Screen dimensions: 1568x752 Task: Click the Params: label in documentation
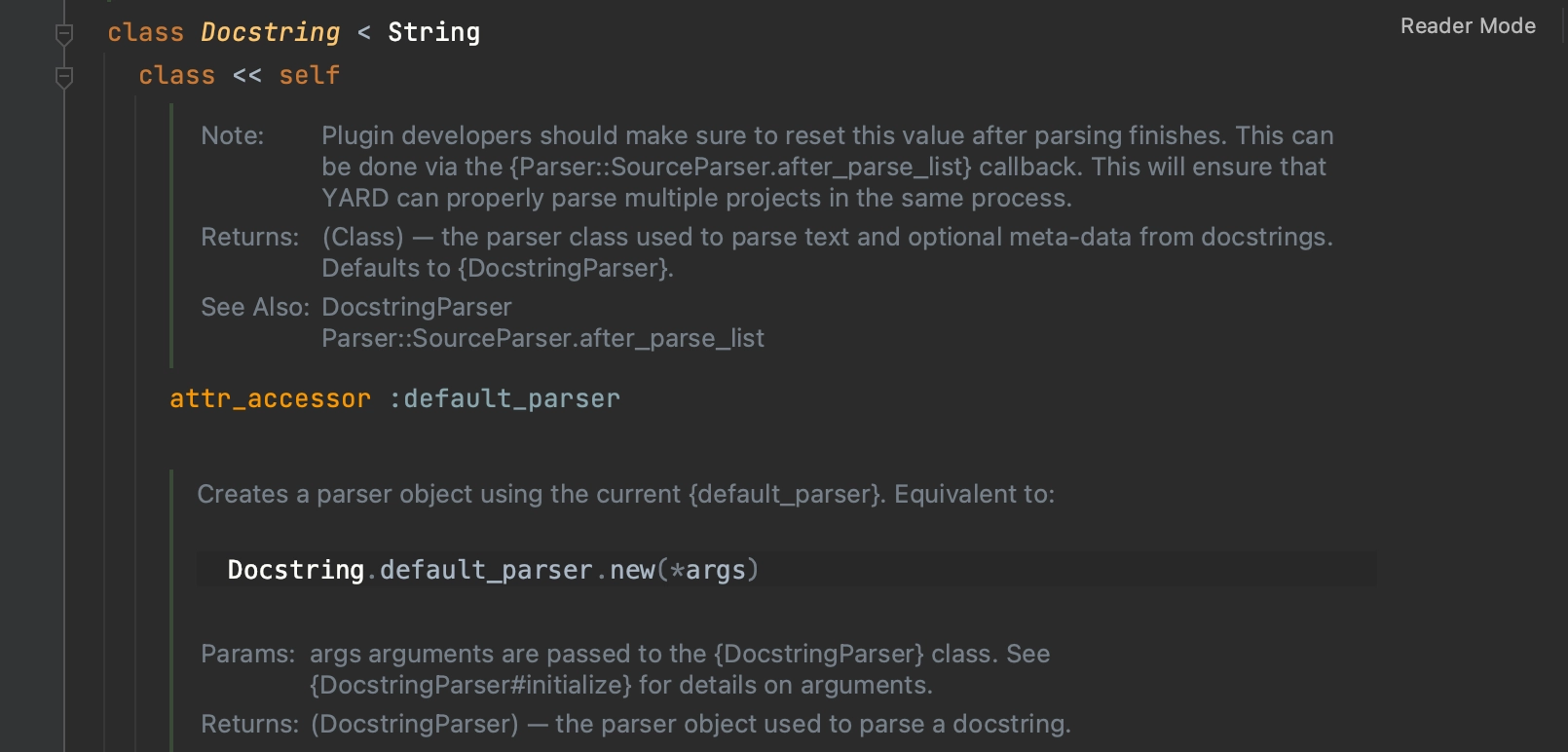[247, 654]
